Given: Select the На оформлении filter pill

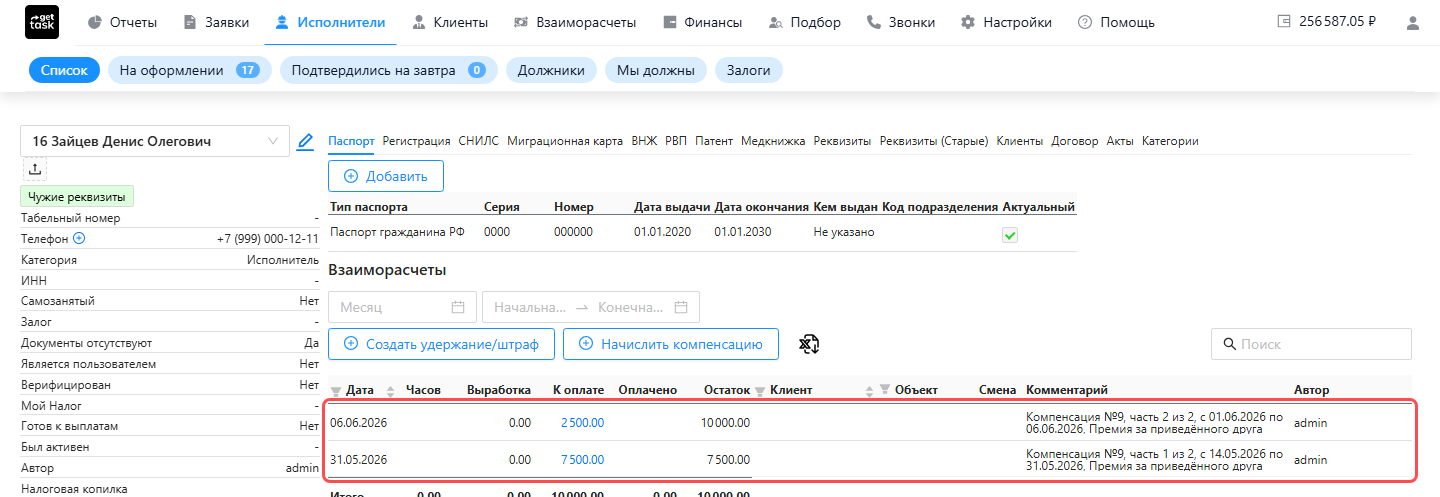Looking at the screenshot, I should tap(189, 70).
